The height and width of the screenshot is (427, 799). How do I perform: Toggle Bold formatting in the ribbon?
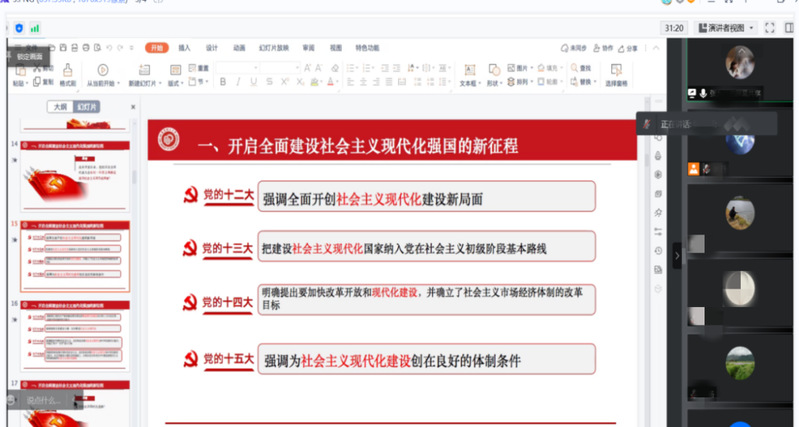click(x=221, y=83)
